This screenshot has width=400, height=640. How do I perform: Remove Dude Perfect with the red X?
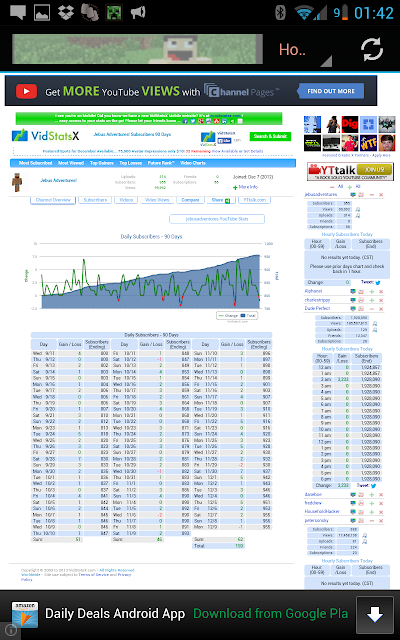381,309
